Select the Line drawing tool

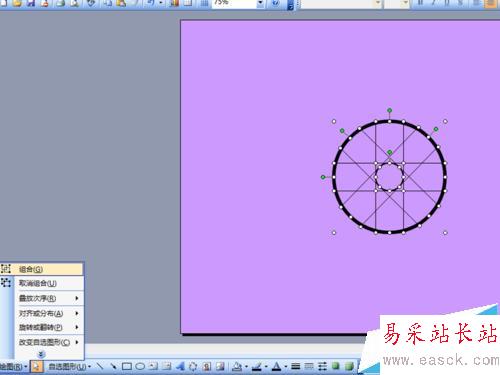100,366
